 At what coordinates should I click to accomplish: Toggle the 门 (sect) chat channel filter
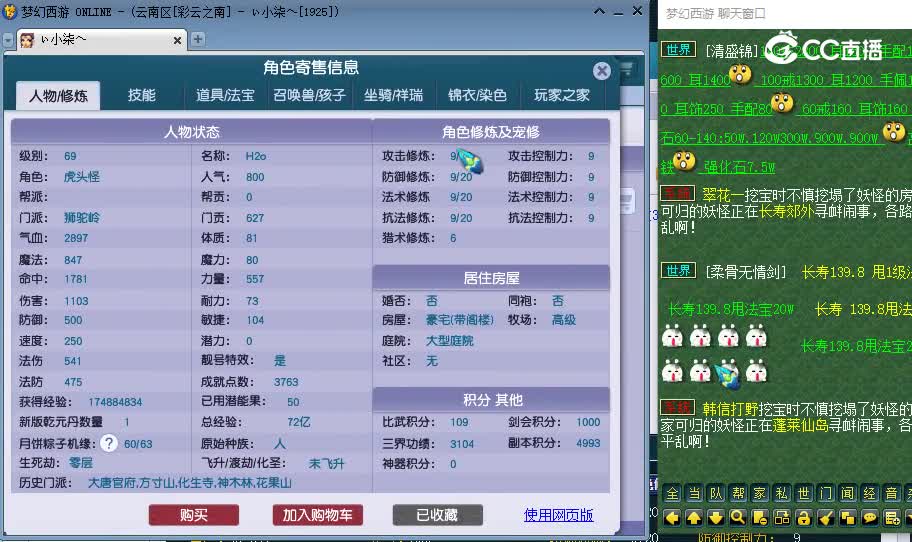click(826, 494)
